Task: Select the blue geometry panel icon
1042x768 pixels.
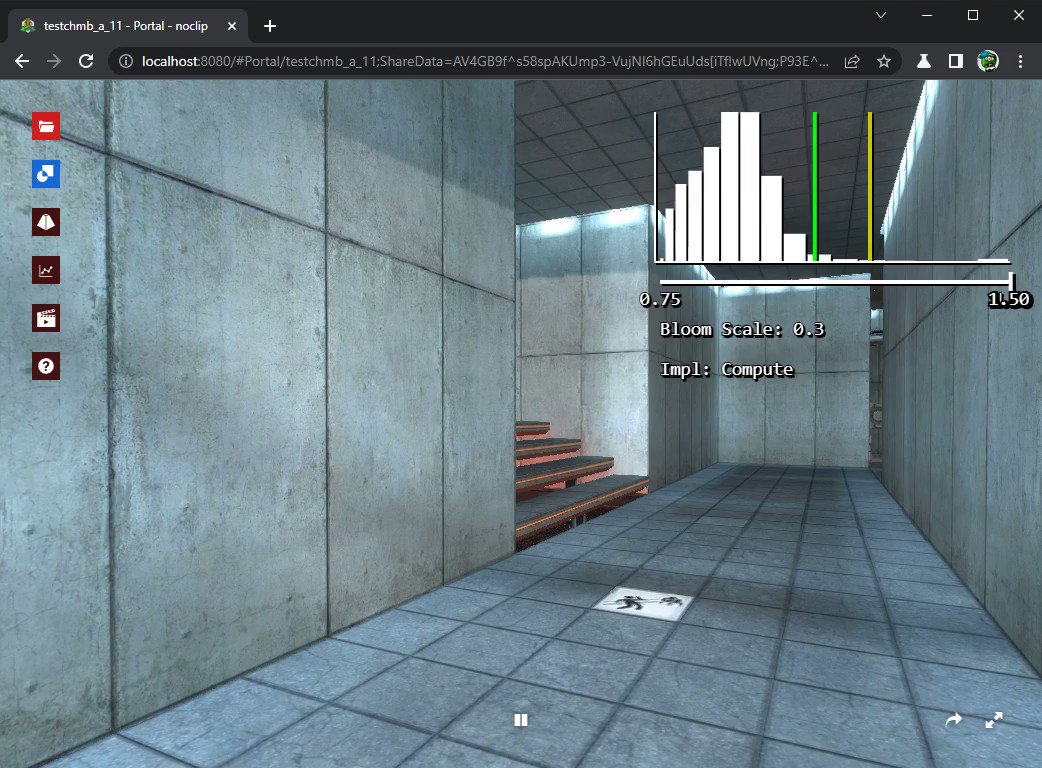Action: pyautogui.click(x=45, y=173)
